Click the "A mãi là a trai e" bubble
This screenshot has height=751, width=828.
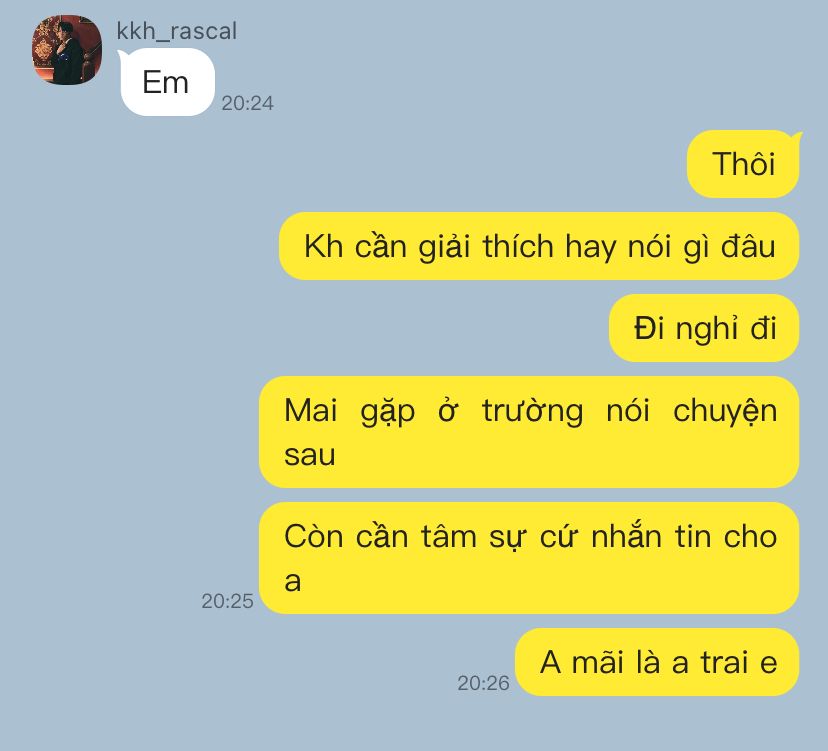(657, 662)
